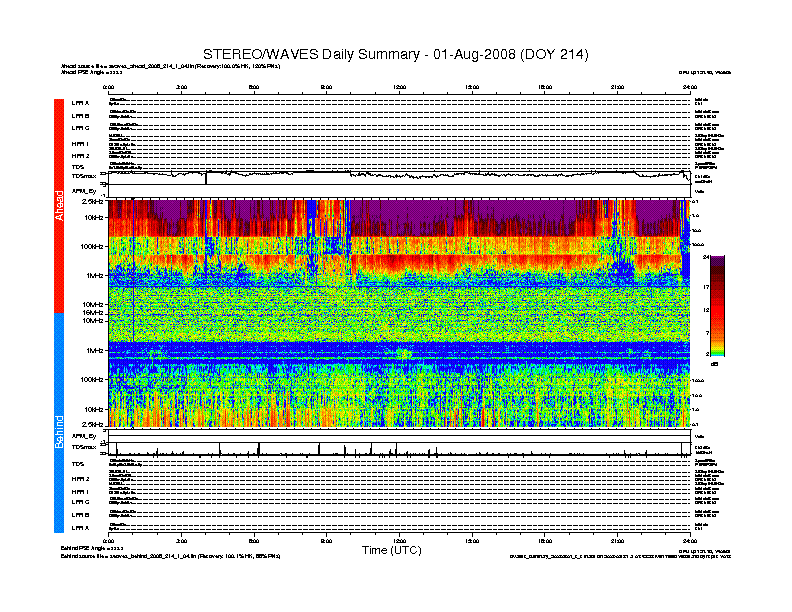Click 'LFR A' label in Ahead section
The width and height of the screenshot is (792, 612).
pyautogui.click(x=80, y=103)
